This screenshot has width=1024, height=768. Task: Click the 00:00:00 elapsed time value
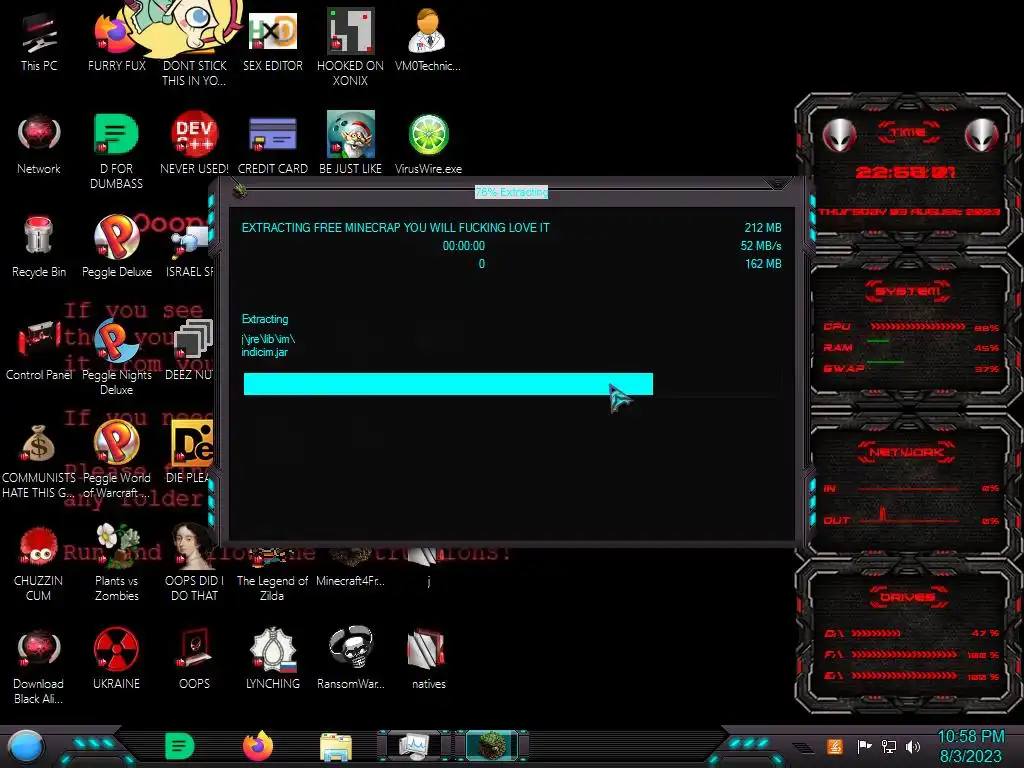[464, 246]
